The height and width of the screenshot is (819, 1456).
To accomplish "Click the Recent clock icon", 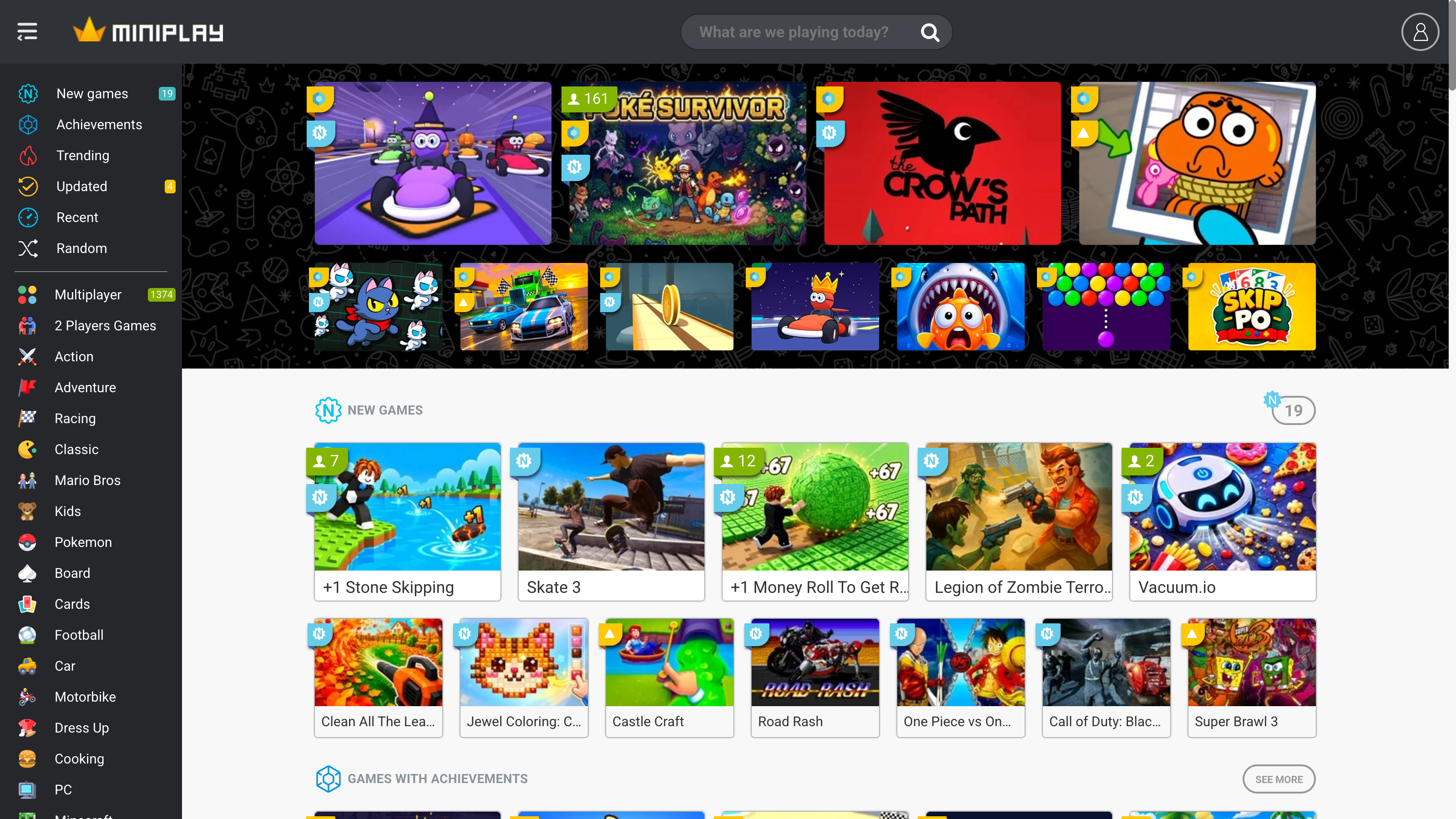I will tap(28, 217).
